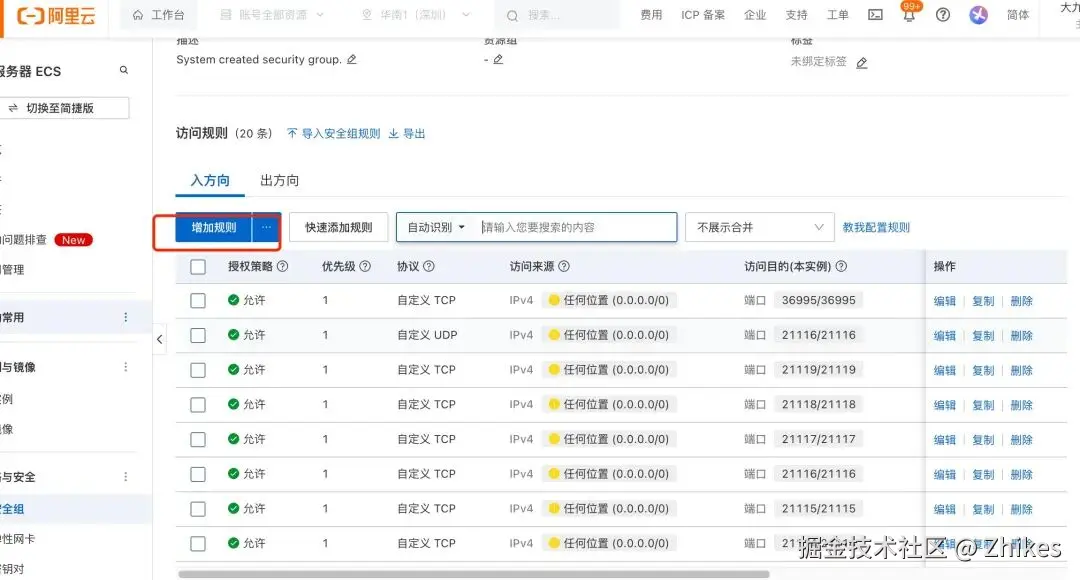Open the 自动识别 search type dropdown
This screenshot has height=580, width=1080.
tap(436, 227)
